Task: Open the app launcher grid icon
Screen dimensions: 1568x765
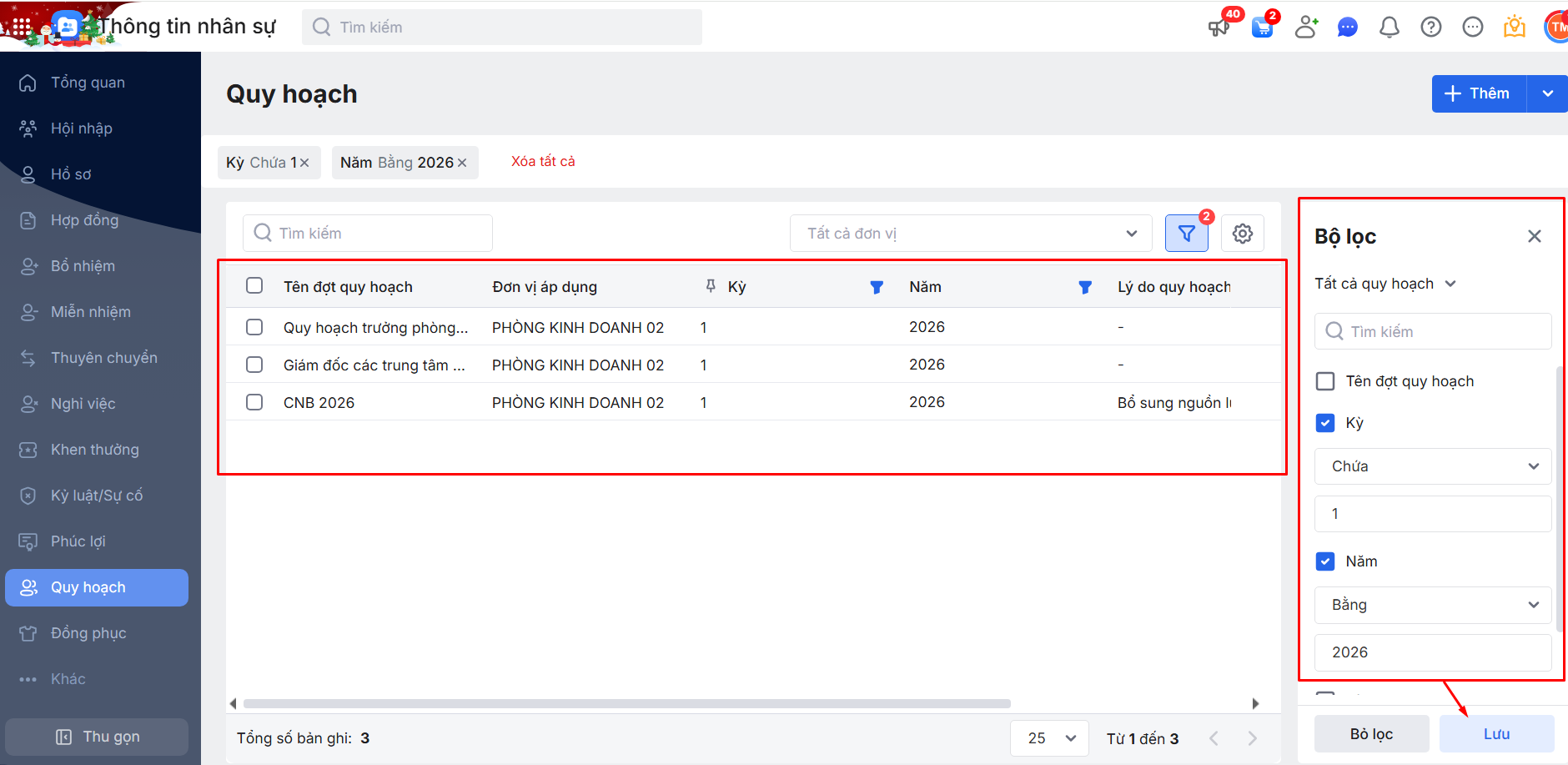Action: coord(22,27)
